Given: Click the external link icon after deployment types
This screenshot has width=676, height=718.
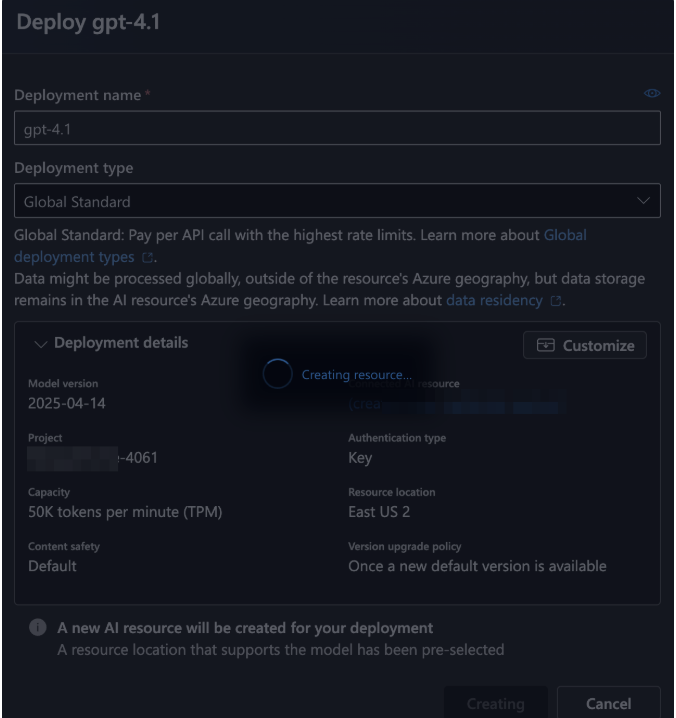Looking at the screenshot, I should [x=147, y=258].
